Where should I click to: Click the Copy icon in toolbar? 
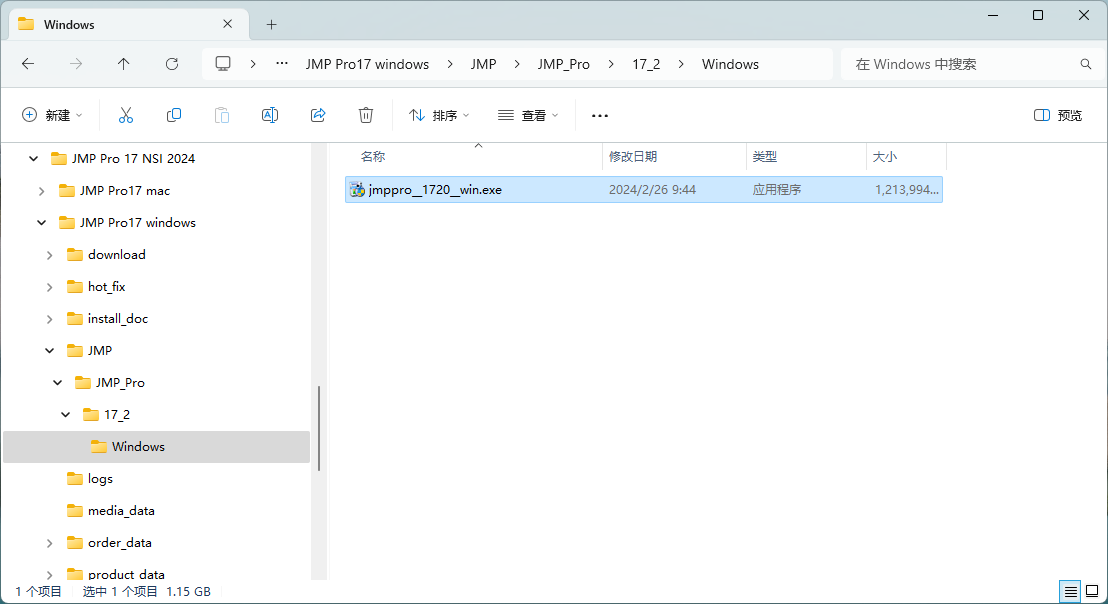point(174,115)
